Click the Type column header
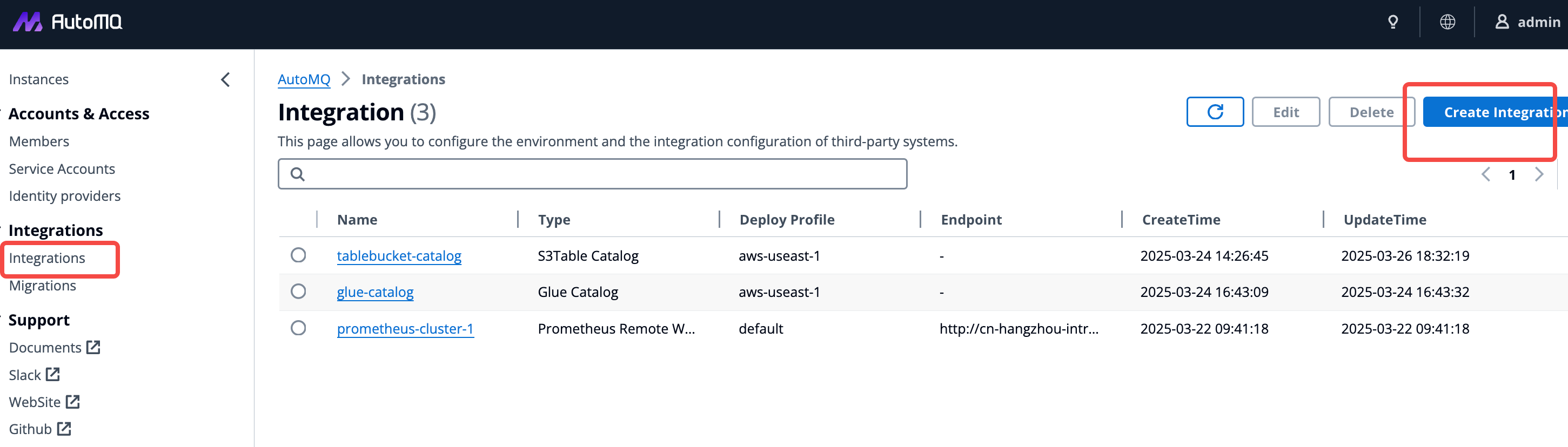Viewport: 1568px width, 447px height. coord(554,220)
